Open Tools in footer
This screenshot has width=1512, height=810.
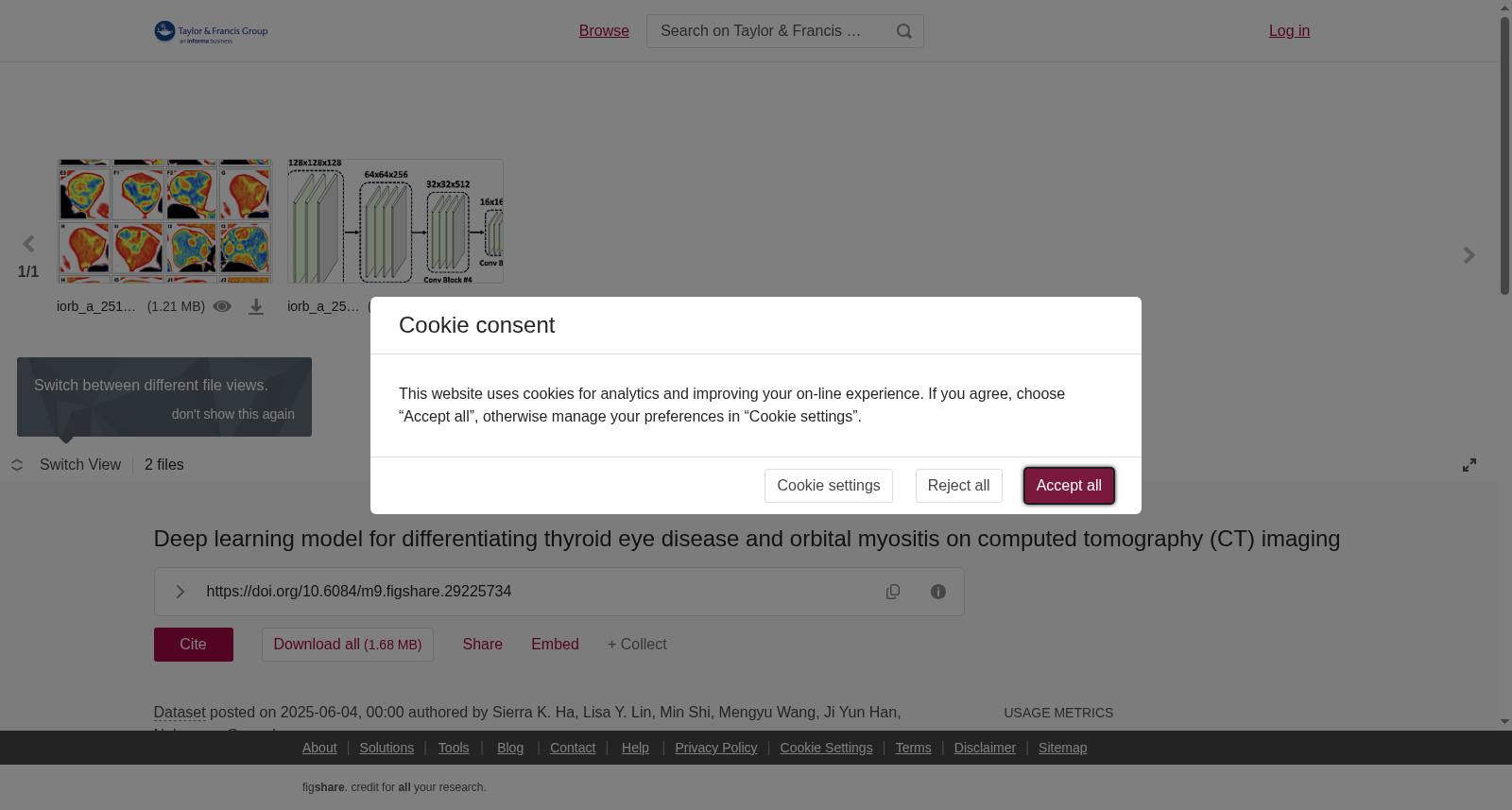pyautogui.click(x=454, y=748)
